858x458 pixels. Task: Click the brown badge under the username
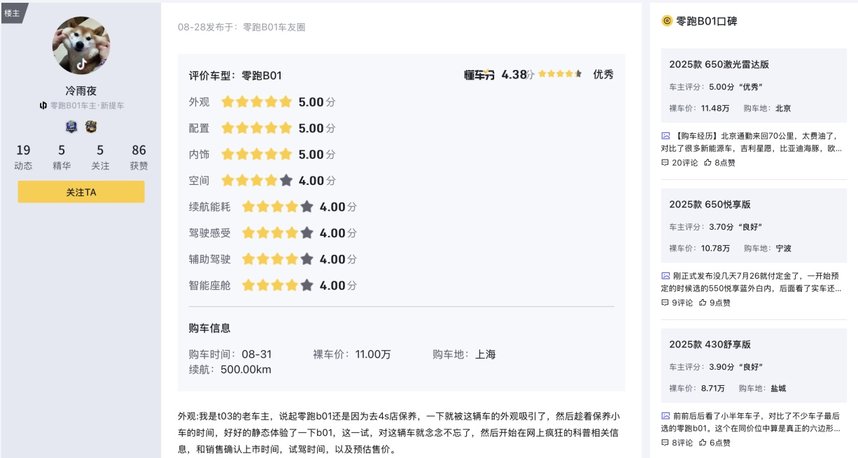tap(91, 127)
